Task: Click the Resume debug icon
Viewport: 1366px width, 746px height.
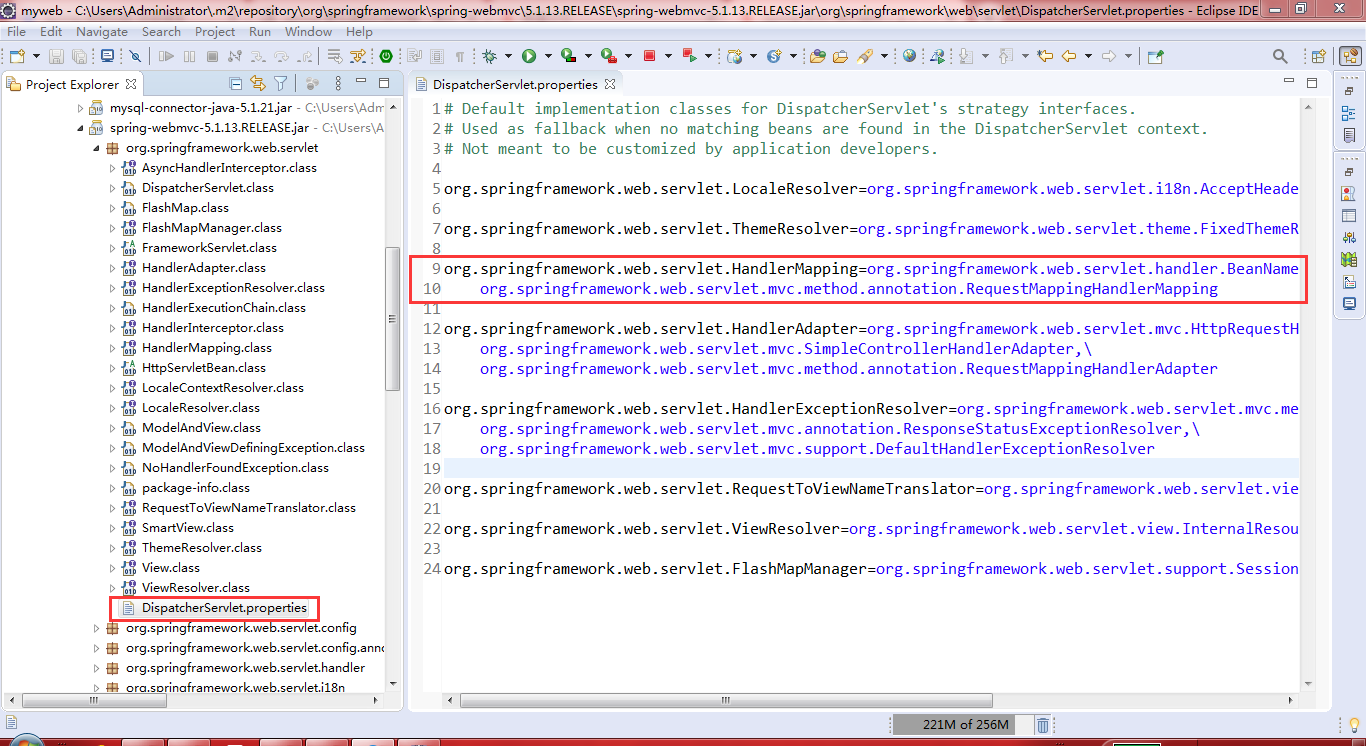Action: point(166,56)
